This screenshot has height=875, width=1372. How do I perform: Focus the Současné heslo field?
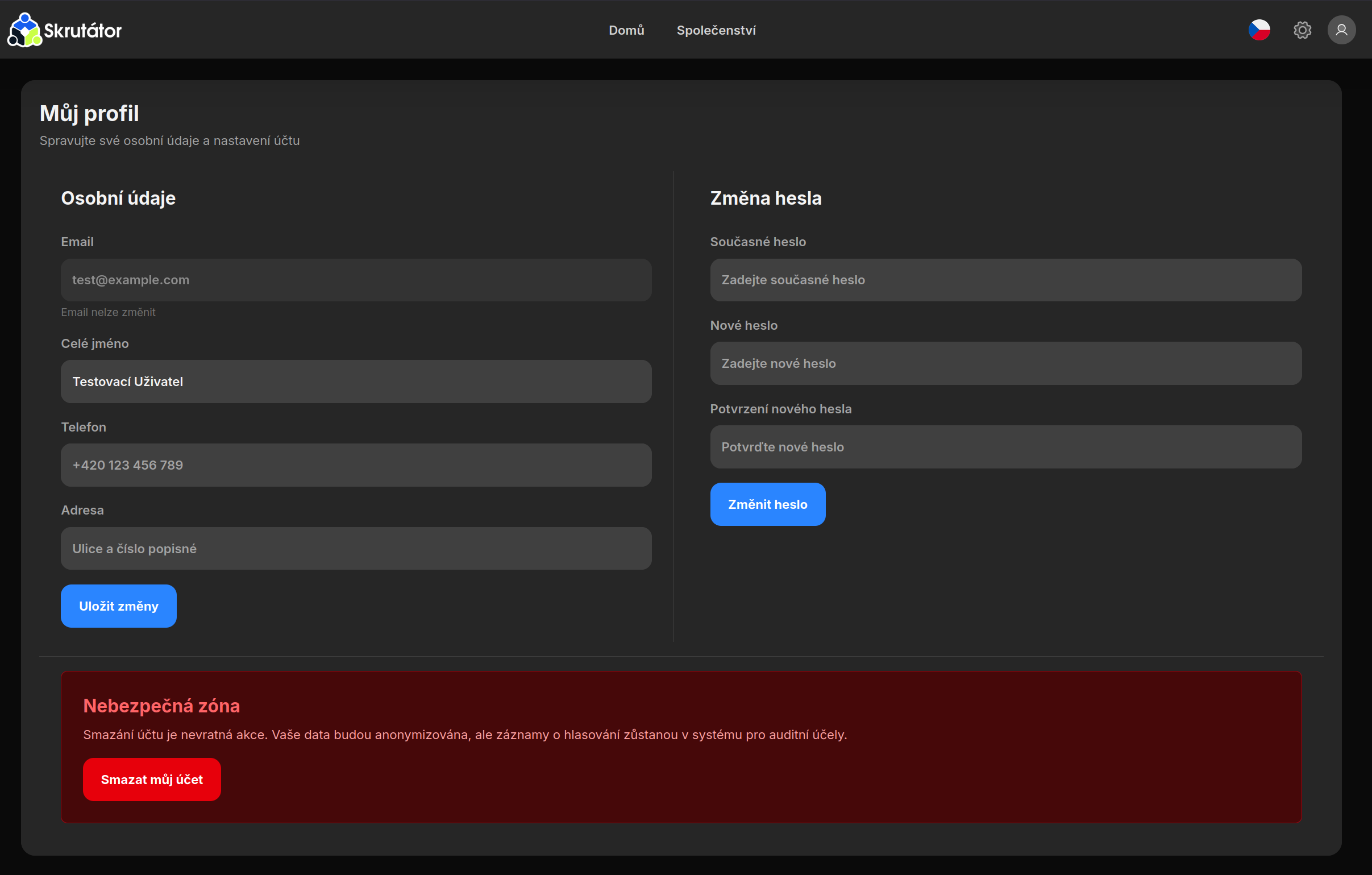point(1005,280)
